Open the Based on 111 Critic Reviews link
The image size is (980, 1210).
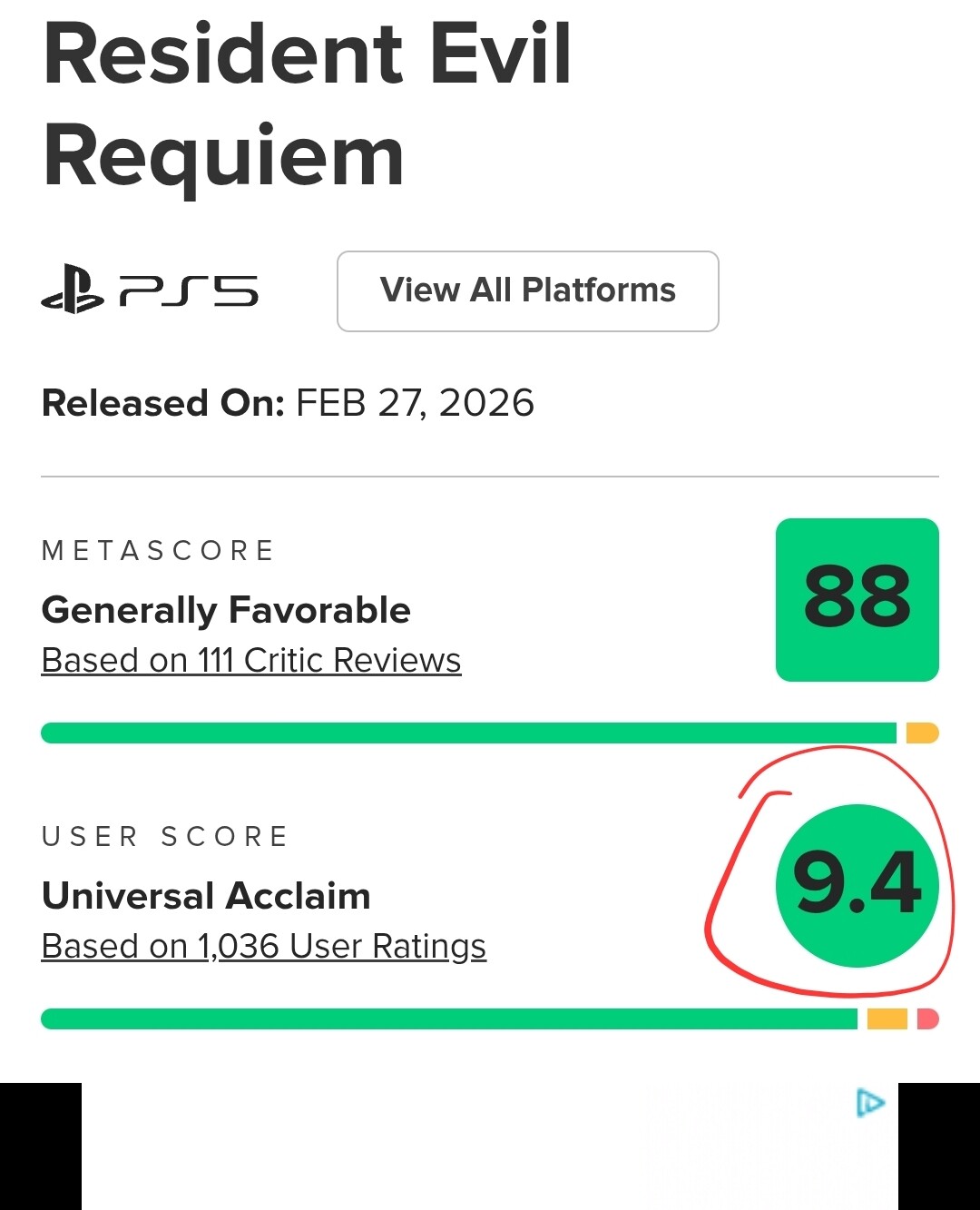[x=251, y=660]
